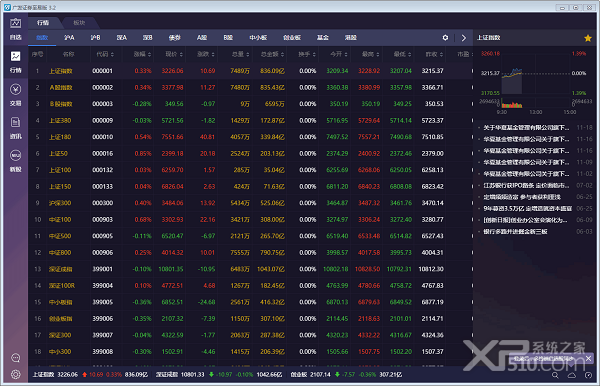Image resolution: width=600 pixels, height=386 pixels.
Task: Click the 上证指数 mini intraday chart
Action: click(535, 81)
